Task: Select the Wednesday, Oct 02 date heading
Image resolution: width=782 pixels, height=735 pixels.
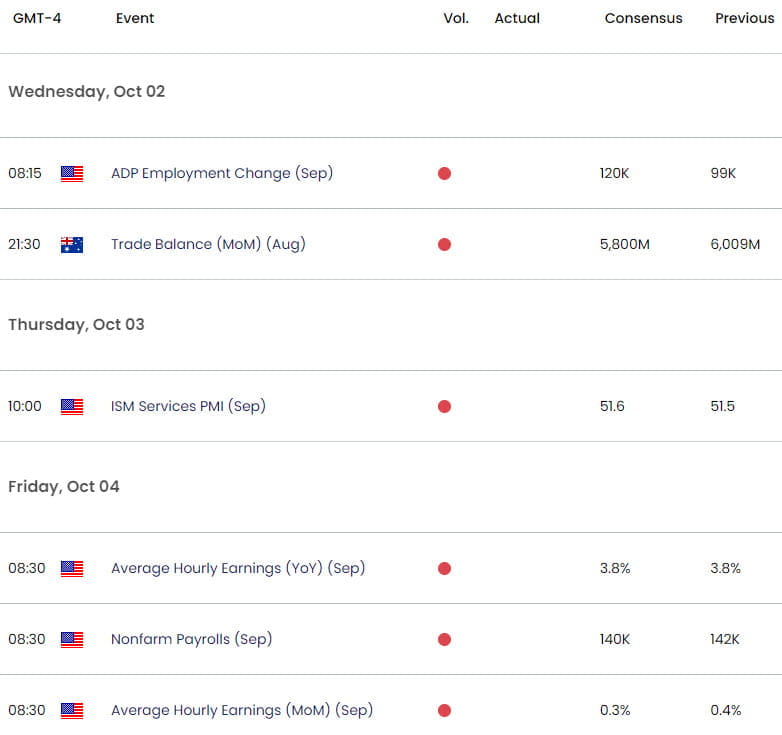Action: coord(87,92)
